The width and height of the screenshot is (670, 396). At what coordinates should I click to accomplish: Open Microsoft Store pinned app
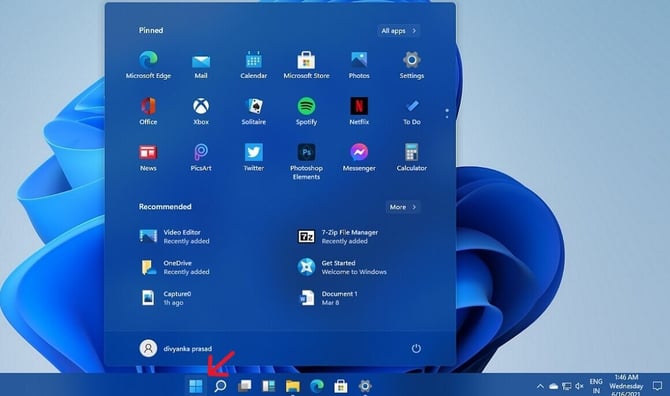(306, 65)
